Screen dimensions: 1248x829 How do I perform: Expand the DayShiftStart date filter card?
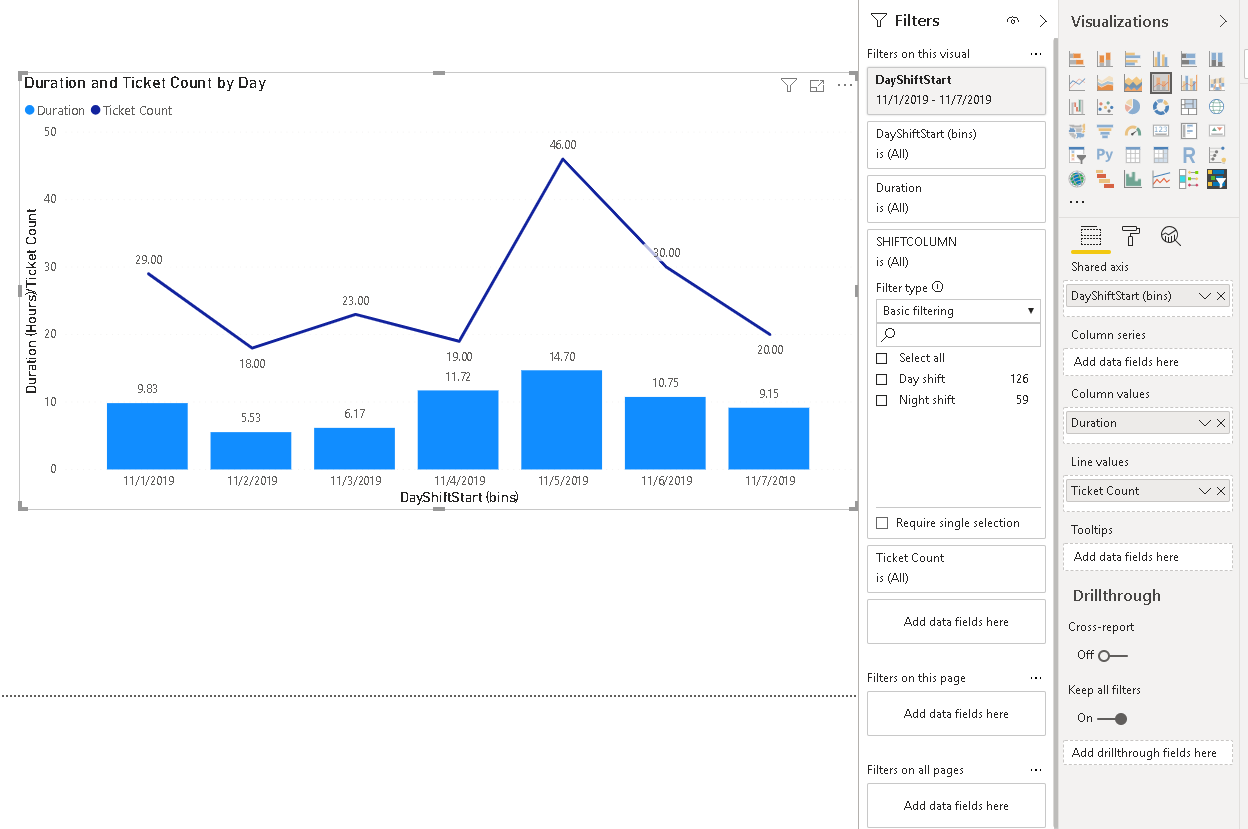956,90
